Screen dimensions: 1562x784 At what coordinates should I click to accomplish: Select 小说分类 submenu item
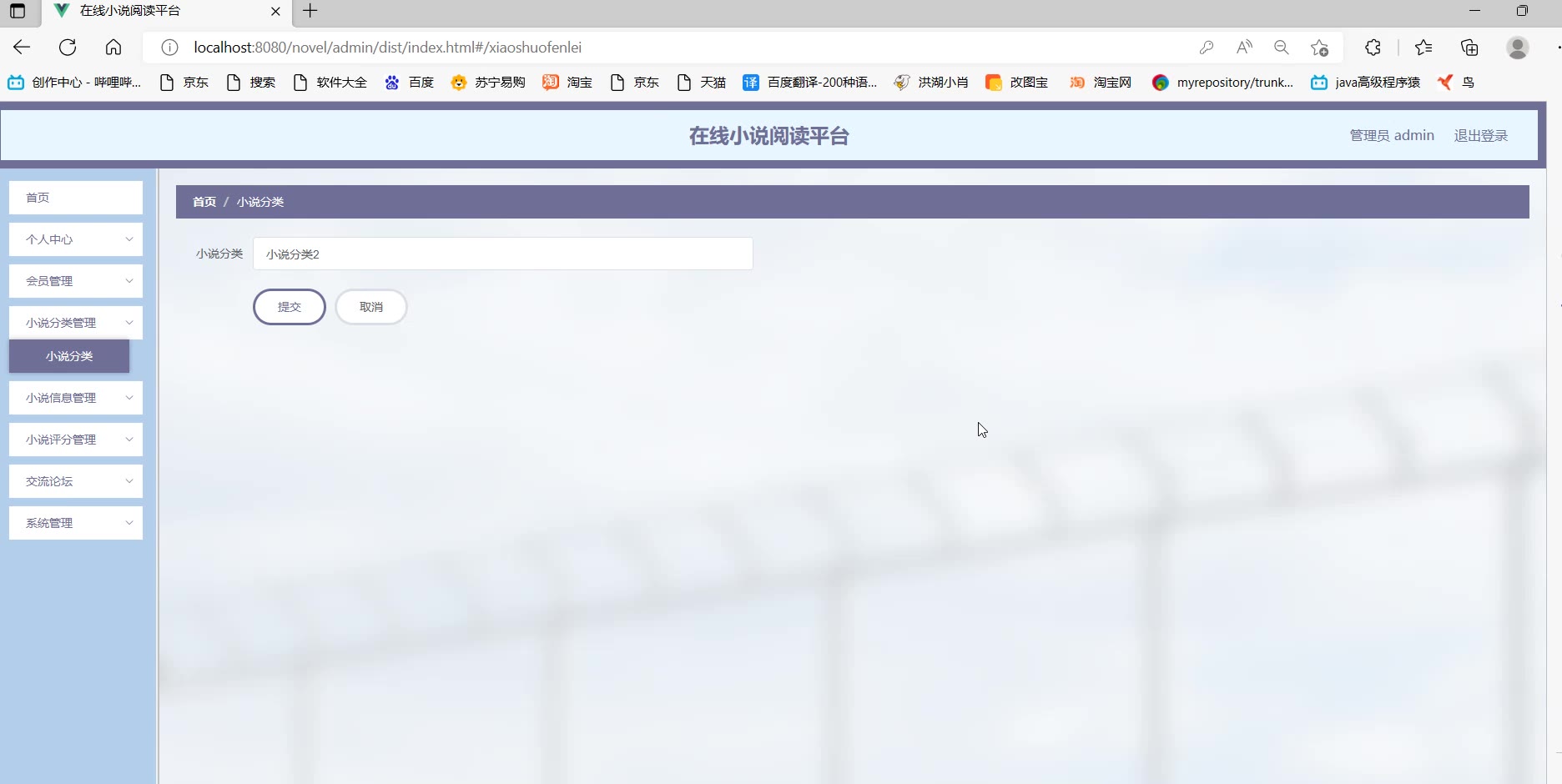[x=69, y=356]
